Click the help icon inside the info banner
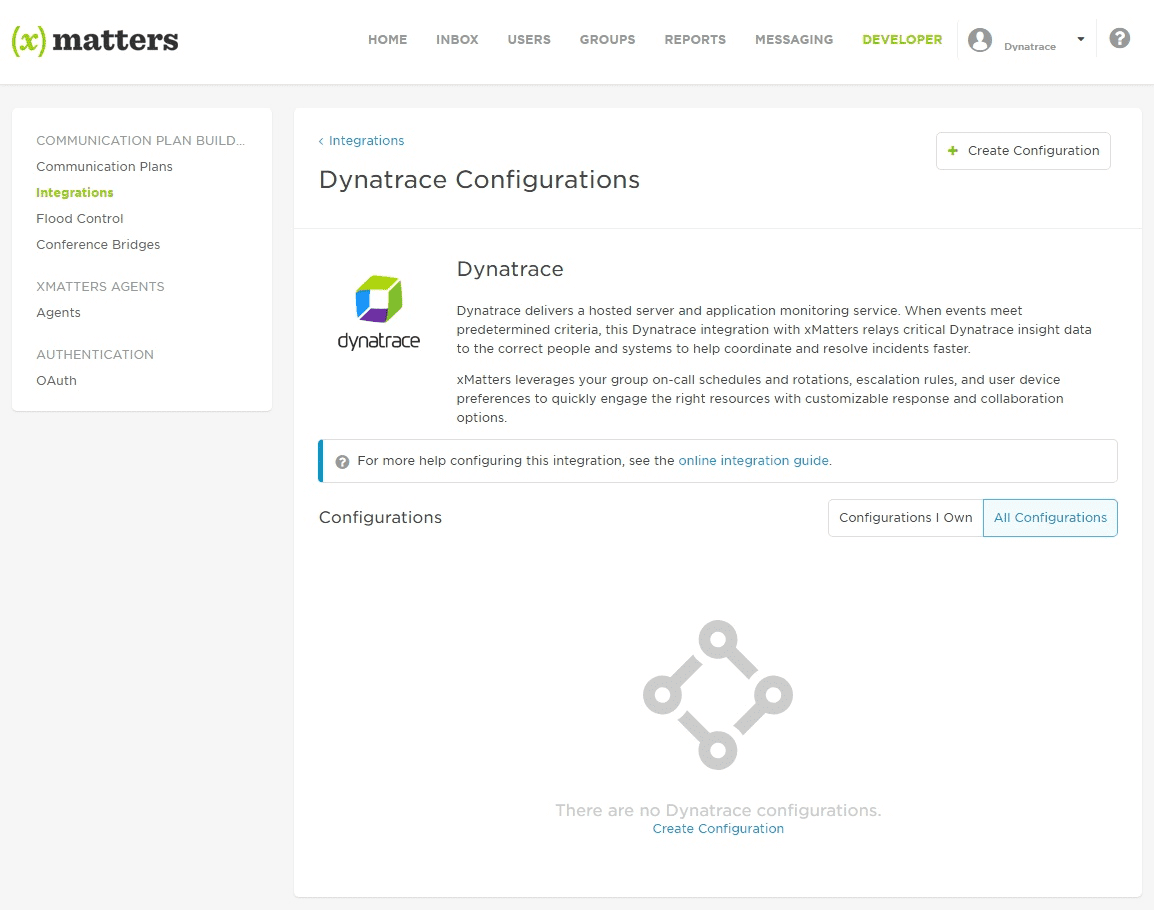This screenshot has height=910, width=1154. 342,461
